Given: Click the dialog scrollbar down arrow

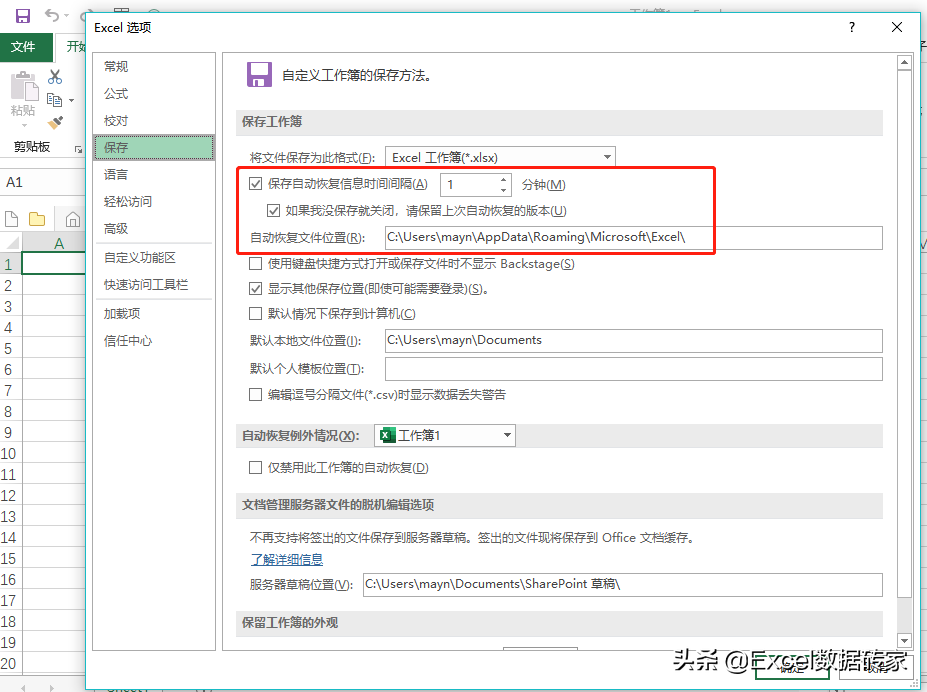Looking at the screenshot, I should (904, 641).
